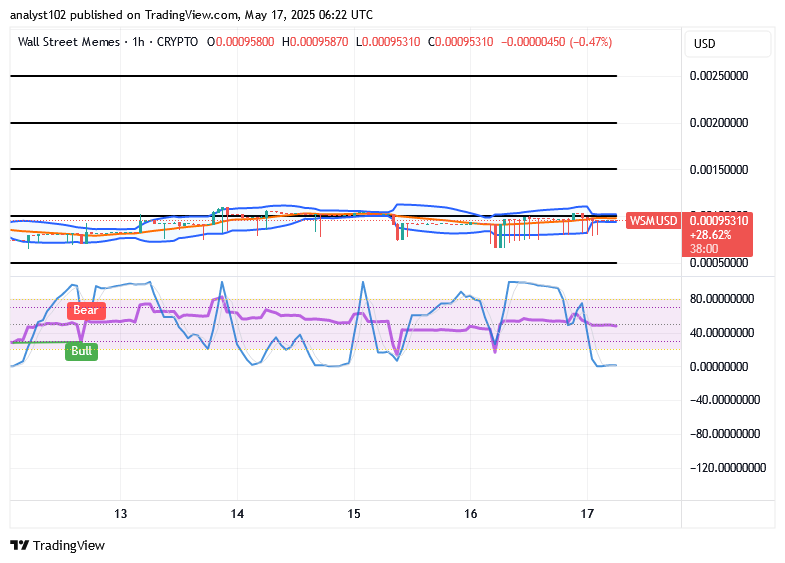Click the 0.00150000 price axis label

pos(719,170)
